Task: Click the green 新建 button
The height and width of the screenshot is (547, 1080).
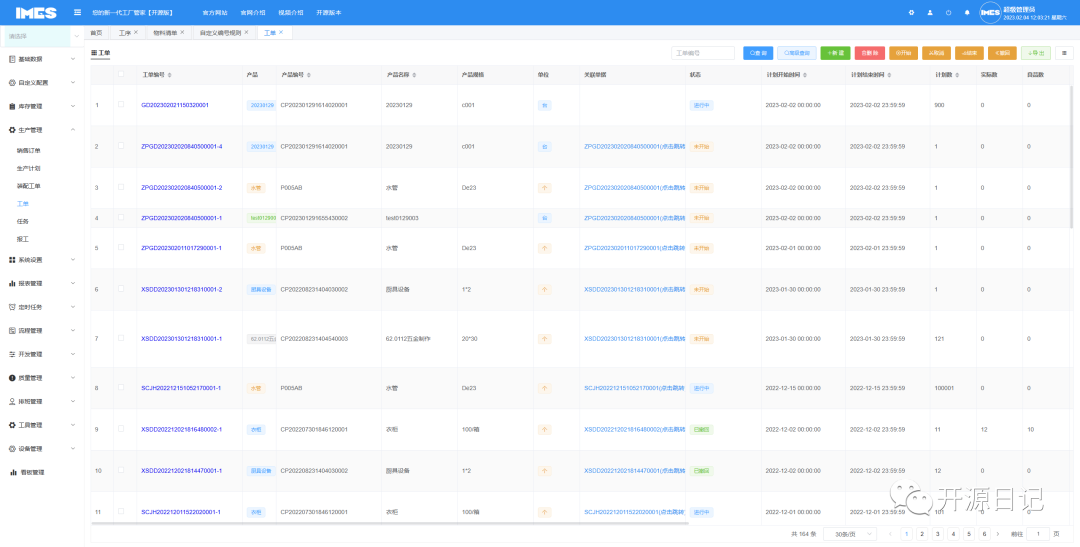Action: pyautogui.click(x=835, y=52)
